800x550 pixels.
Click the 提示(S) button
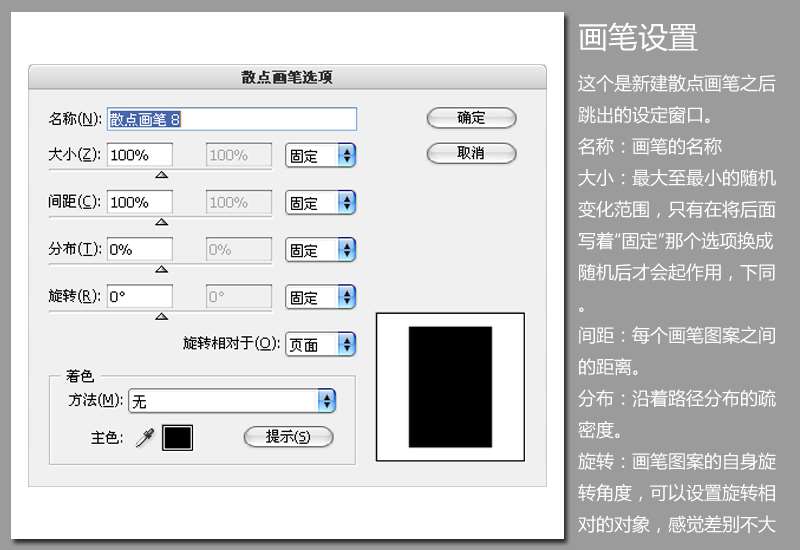288,437
